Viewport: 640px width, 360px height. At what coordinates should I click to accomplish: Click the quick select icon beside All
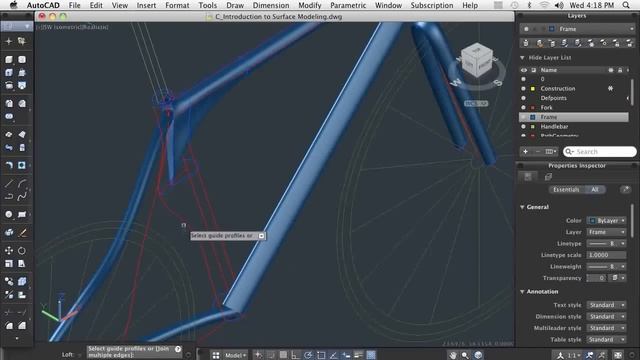pyautogui.click(x=625, y=189)
